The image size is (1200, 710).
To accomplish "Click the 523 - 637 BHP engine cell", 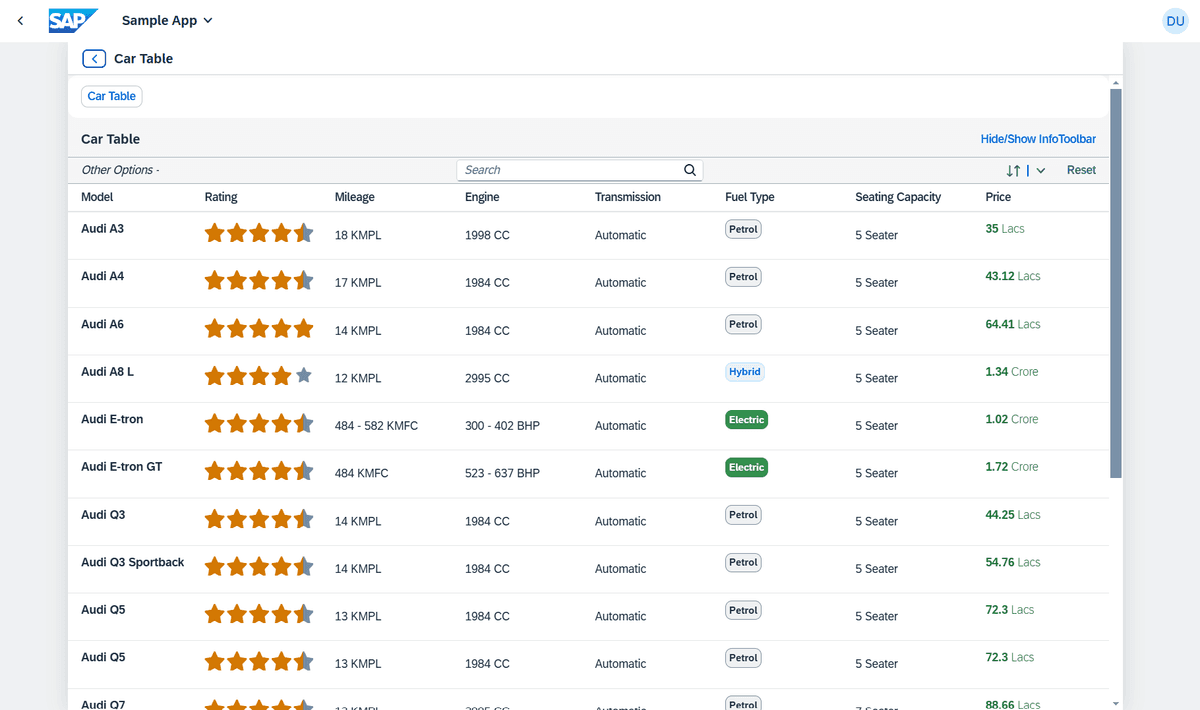I will 502,473.
